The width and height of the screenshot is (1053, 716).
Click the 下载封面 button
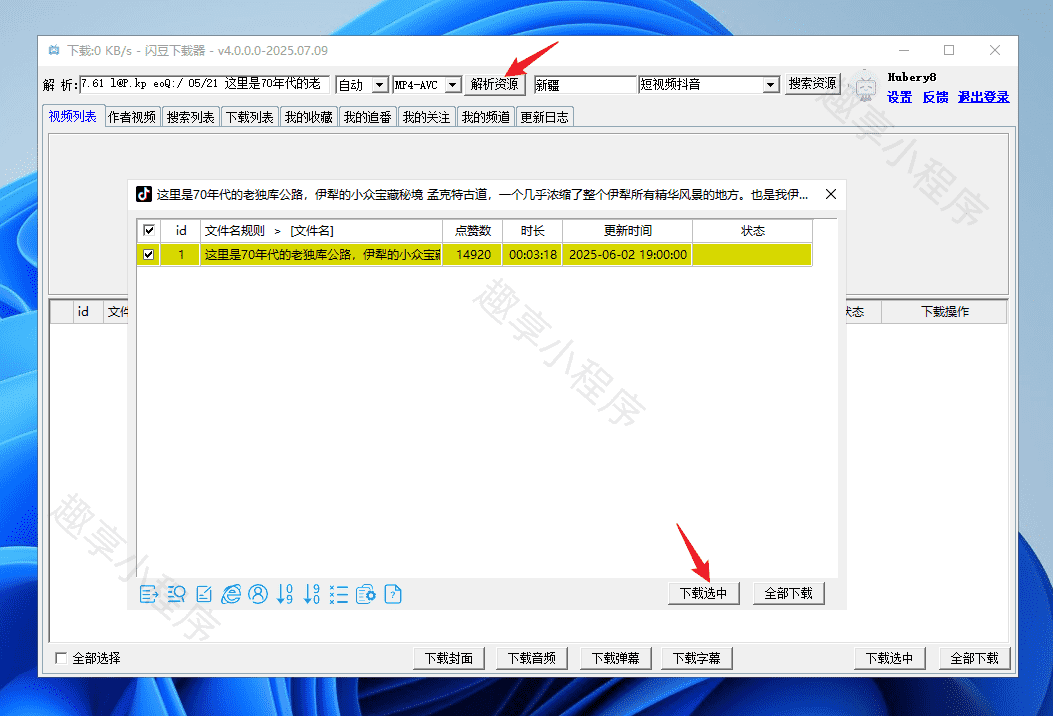coord(449,658)
